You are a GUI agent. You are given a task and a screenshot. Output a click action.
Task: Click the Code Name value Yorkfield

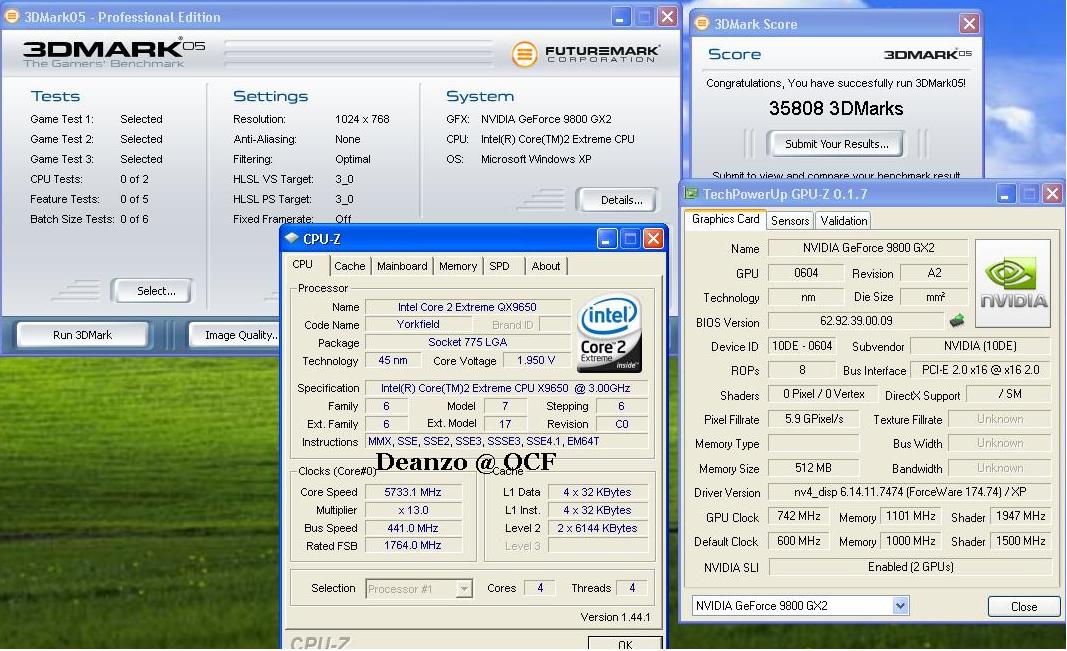pos(418,324)
